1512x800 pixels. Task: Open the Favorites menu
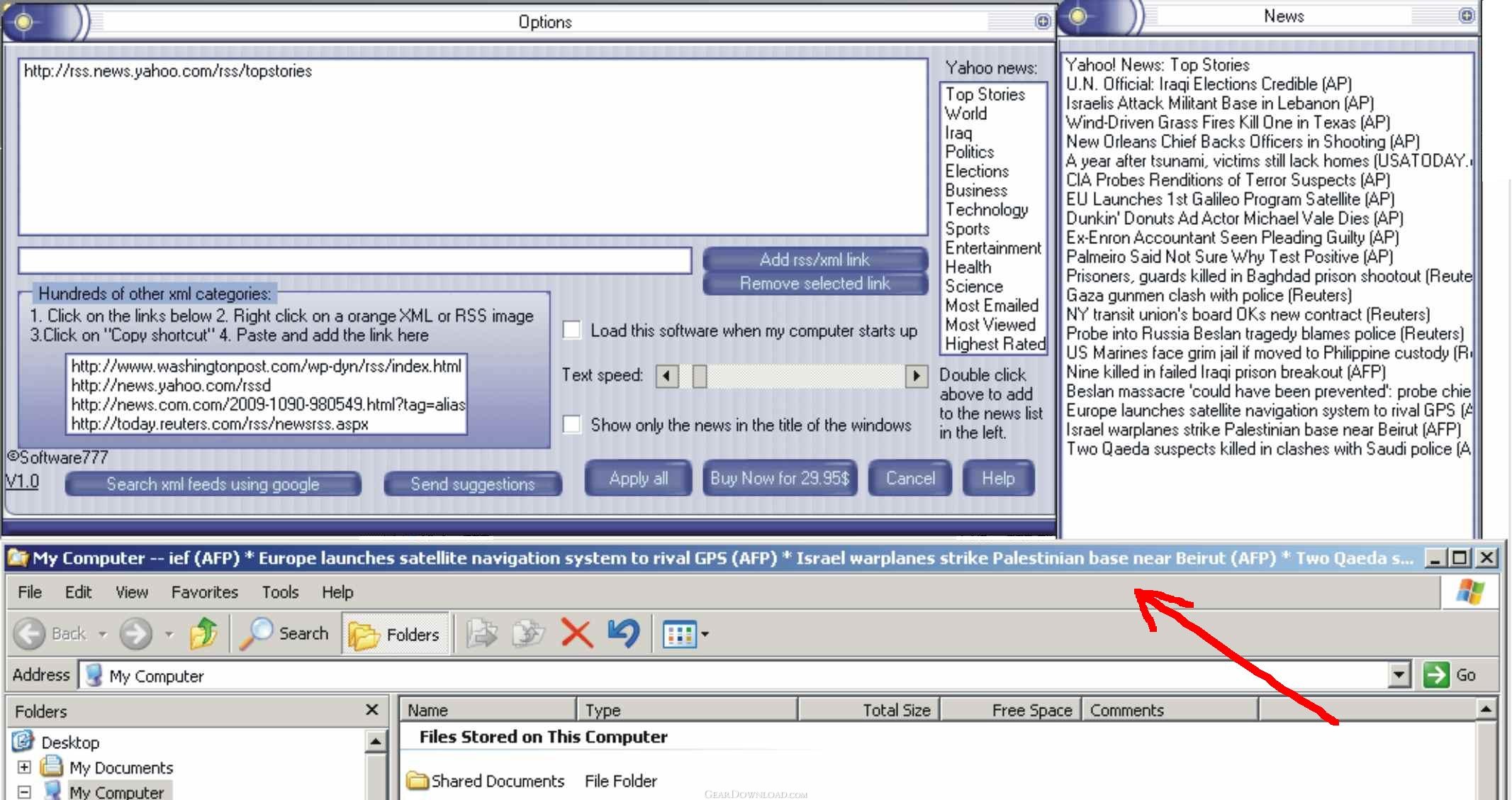click(x=205, y=591)
